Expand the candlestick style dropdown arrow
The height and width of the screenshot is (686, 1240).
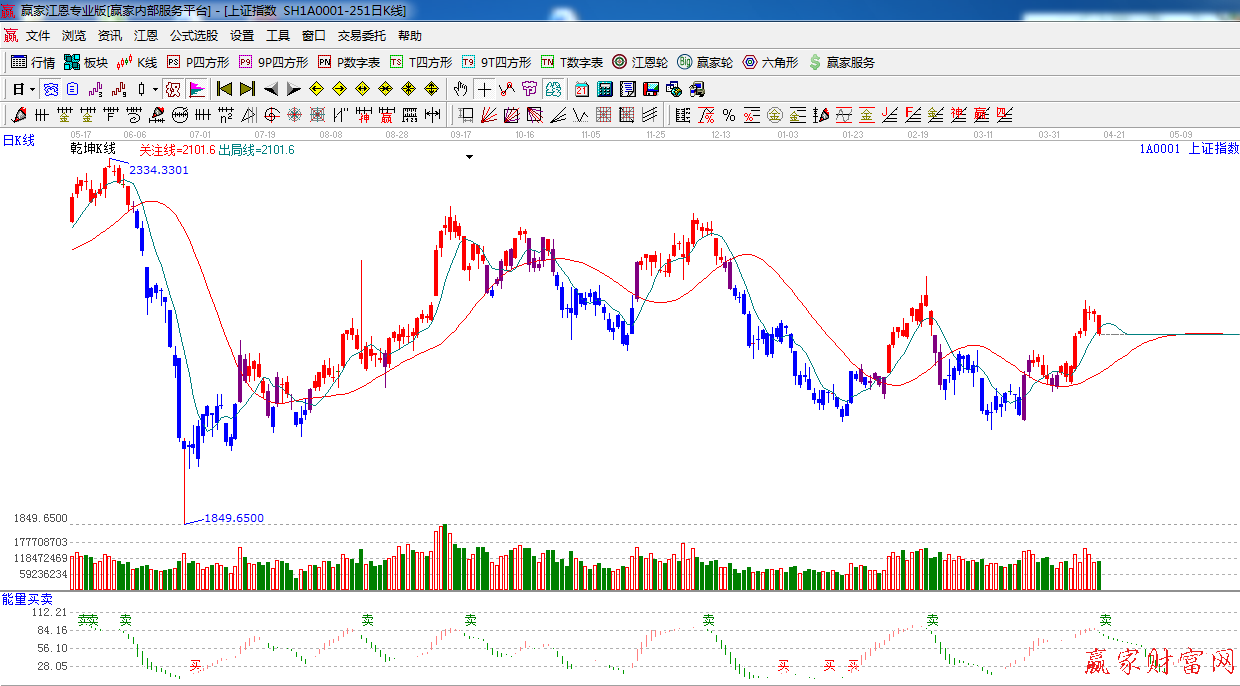(x=155, y=89)
